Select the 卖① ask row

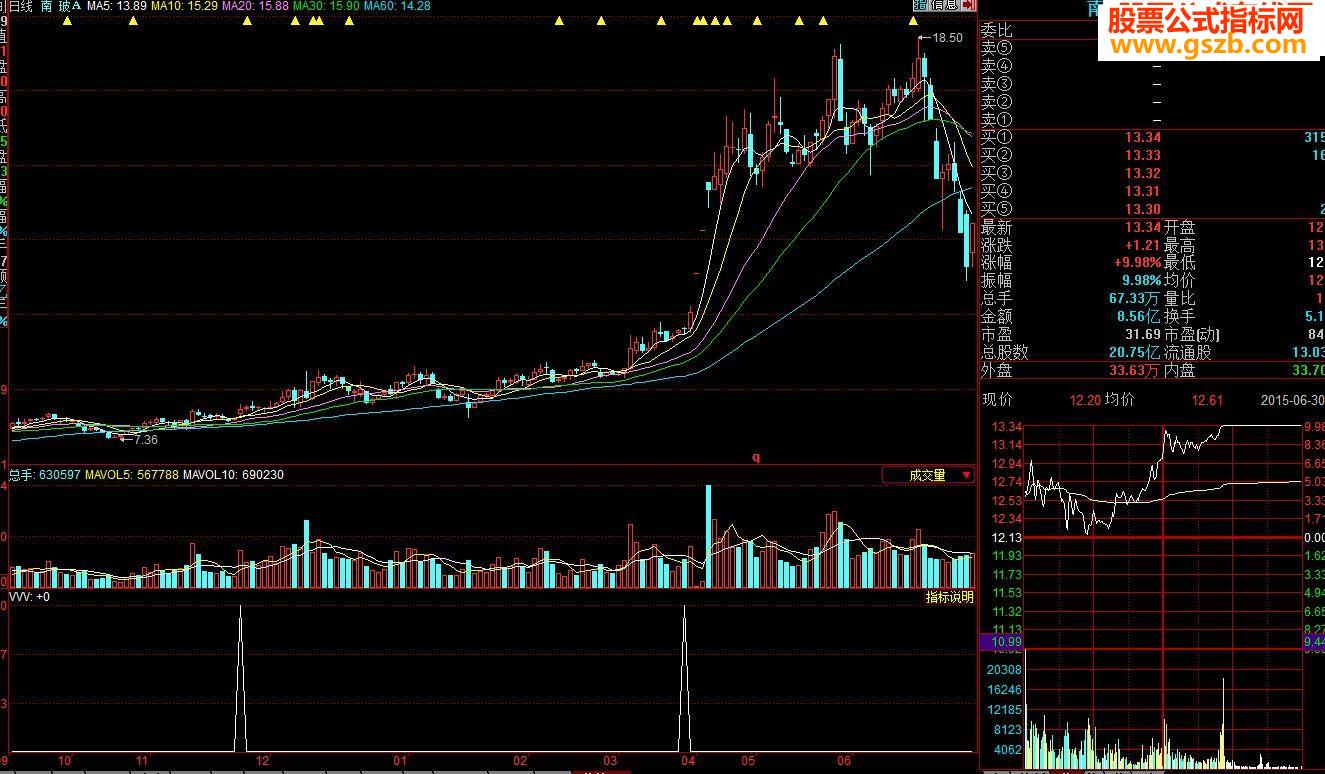pos(1152,120)
